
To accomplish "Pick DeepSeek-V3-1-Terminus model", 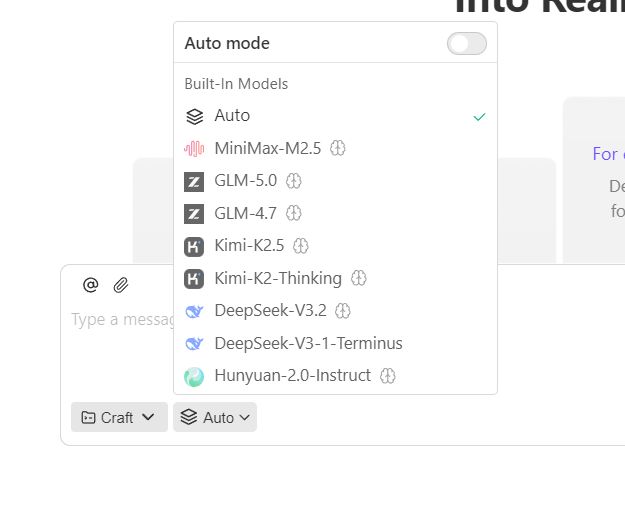I will click(x=335, y=343).
